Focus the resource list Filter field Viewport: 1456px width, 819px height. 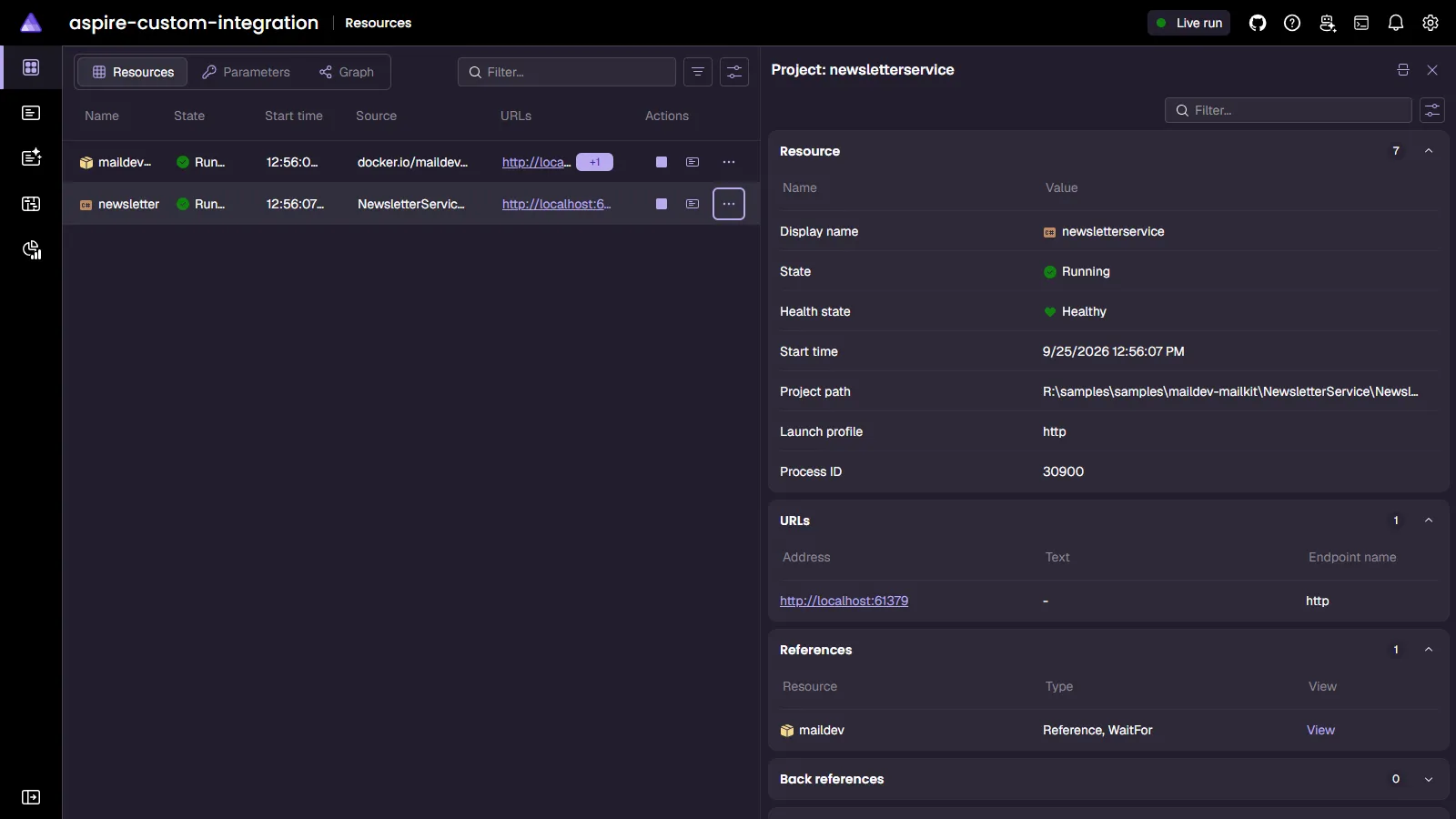(567, 72)
